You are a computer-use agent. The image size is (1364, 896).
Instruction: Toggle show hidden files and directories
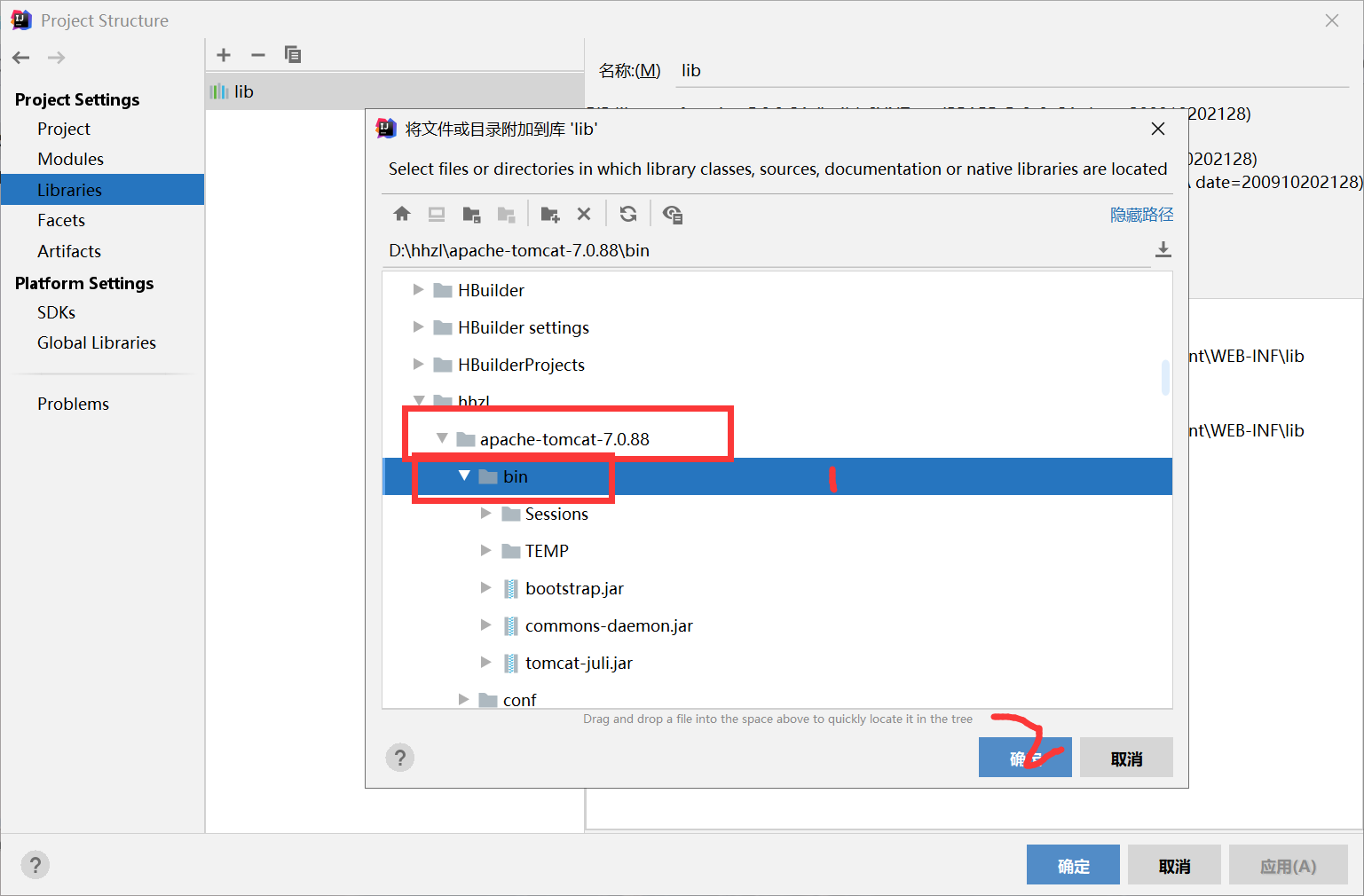point(673,214)
